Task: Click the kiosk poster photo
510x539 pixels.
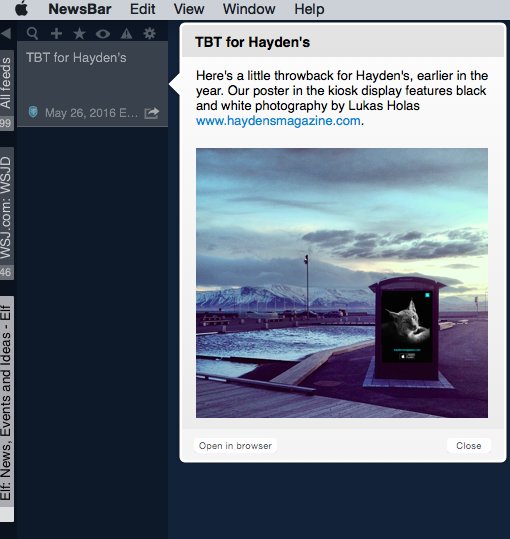Action: point(342,283)
